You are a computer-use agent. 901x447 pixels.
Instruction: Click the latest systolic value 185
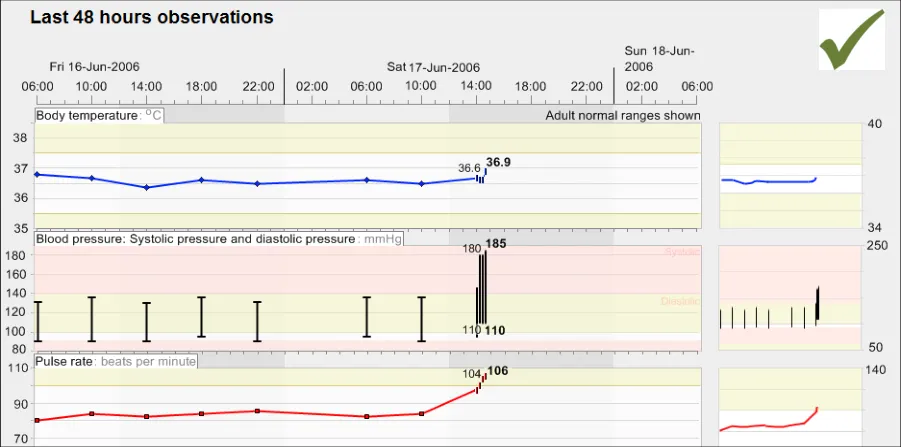pos(497,243)
